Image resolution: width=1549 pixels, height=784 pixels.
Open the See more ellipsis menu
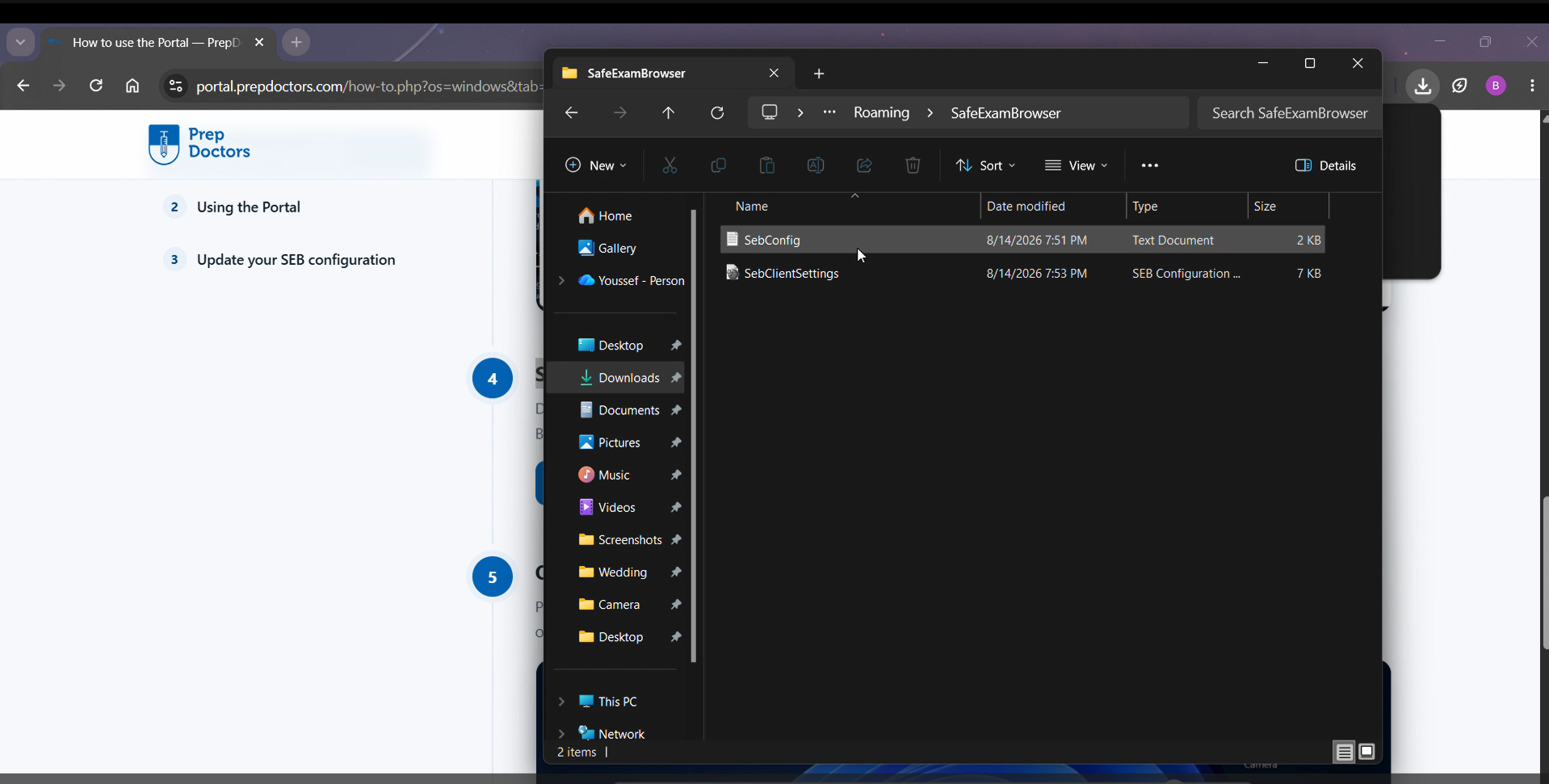click(1150, 166)
